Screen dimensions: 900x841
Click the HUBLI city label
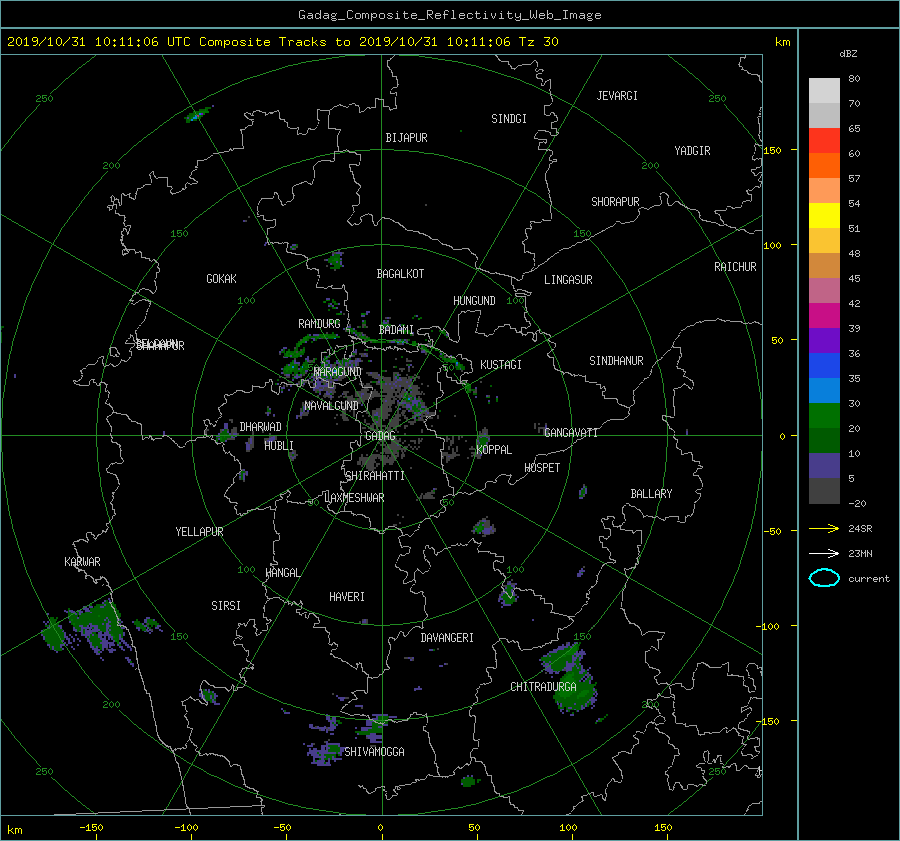click(279, 446)
